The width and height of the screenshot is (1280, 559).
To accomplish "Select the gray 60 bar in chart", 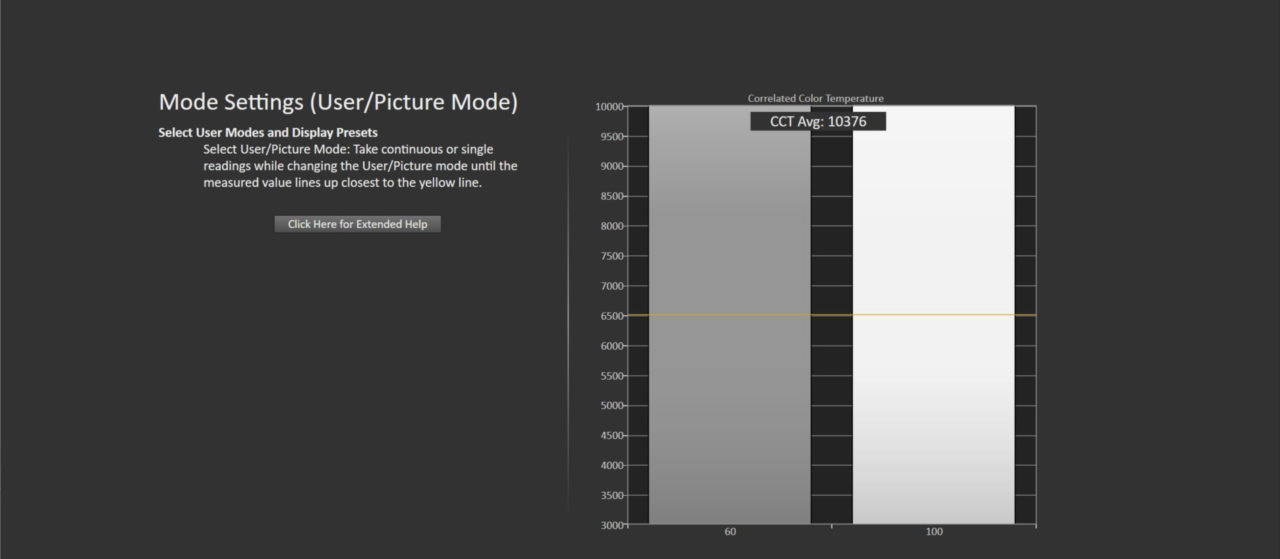I will point(730,315).
